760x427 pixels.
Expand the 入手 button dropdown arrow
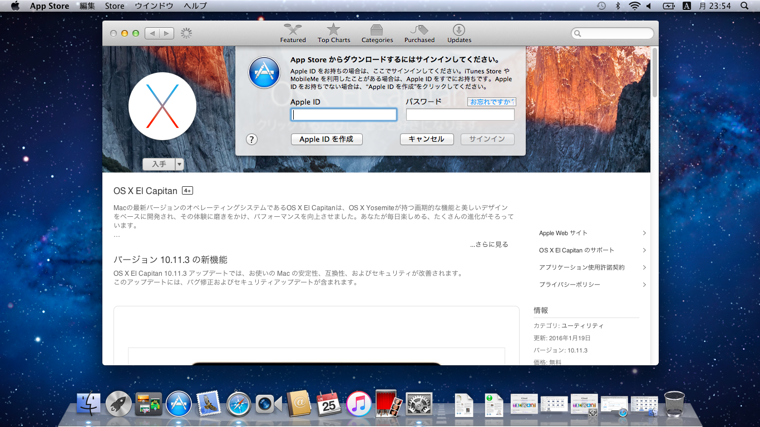(x=179, y=164)
